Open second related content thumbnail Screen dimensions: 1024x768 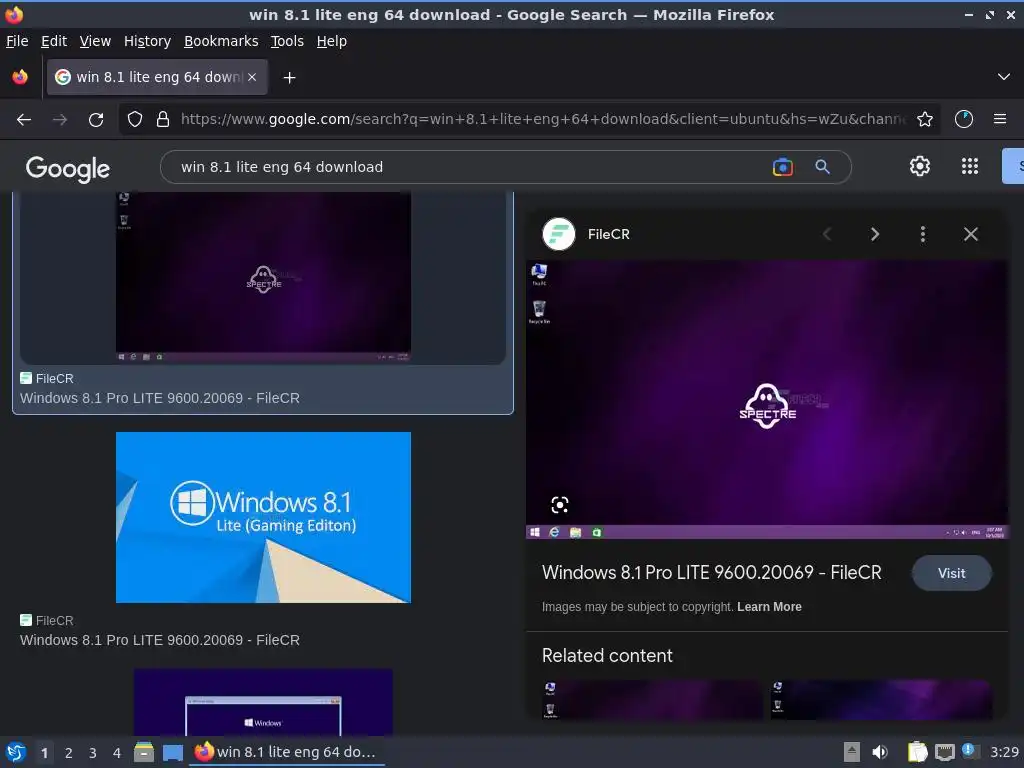[881, 699]
